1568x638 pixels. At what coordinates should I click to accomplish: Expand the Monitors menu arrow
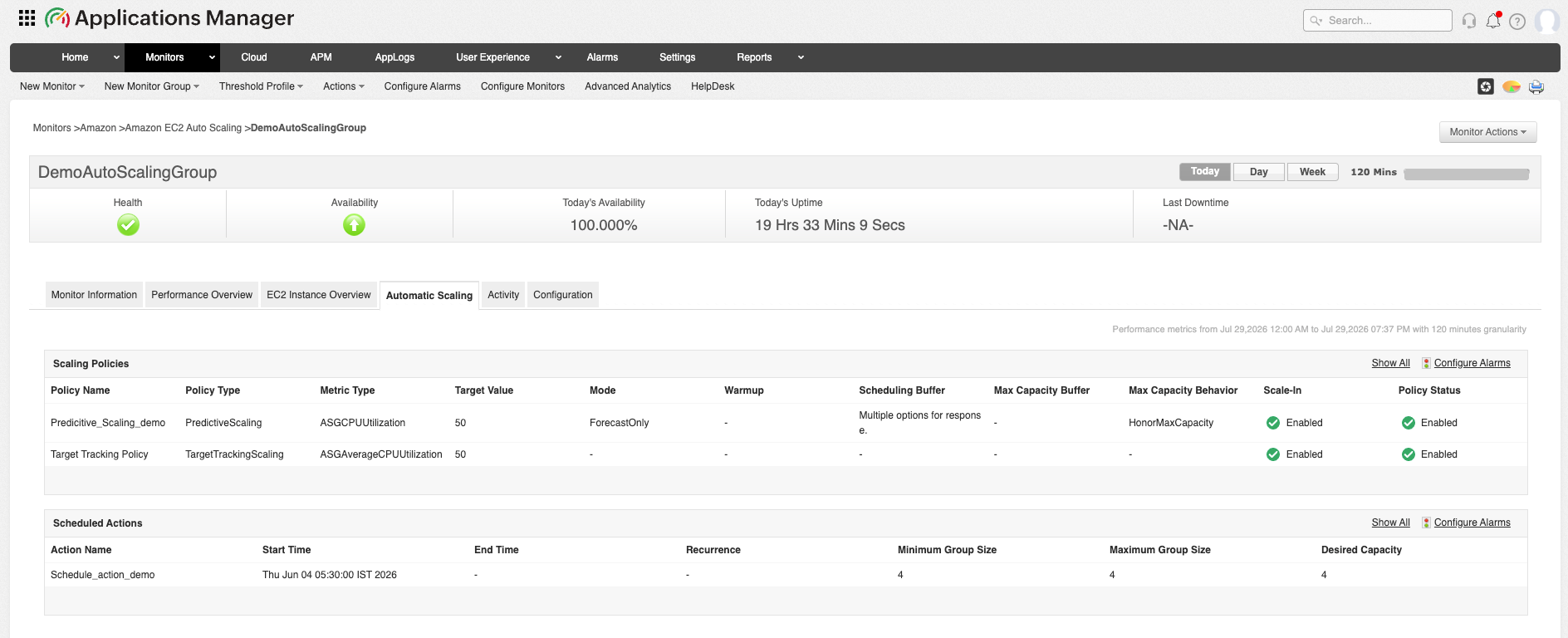point(212,57)
